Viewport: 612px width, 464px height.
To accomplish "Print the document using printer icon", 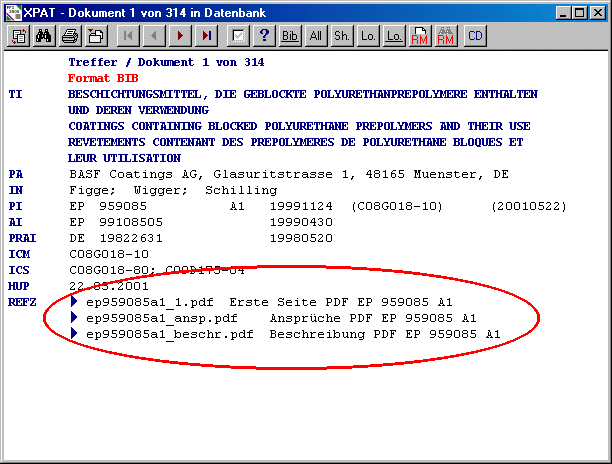I will 70,36.
